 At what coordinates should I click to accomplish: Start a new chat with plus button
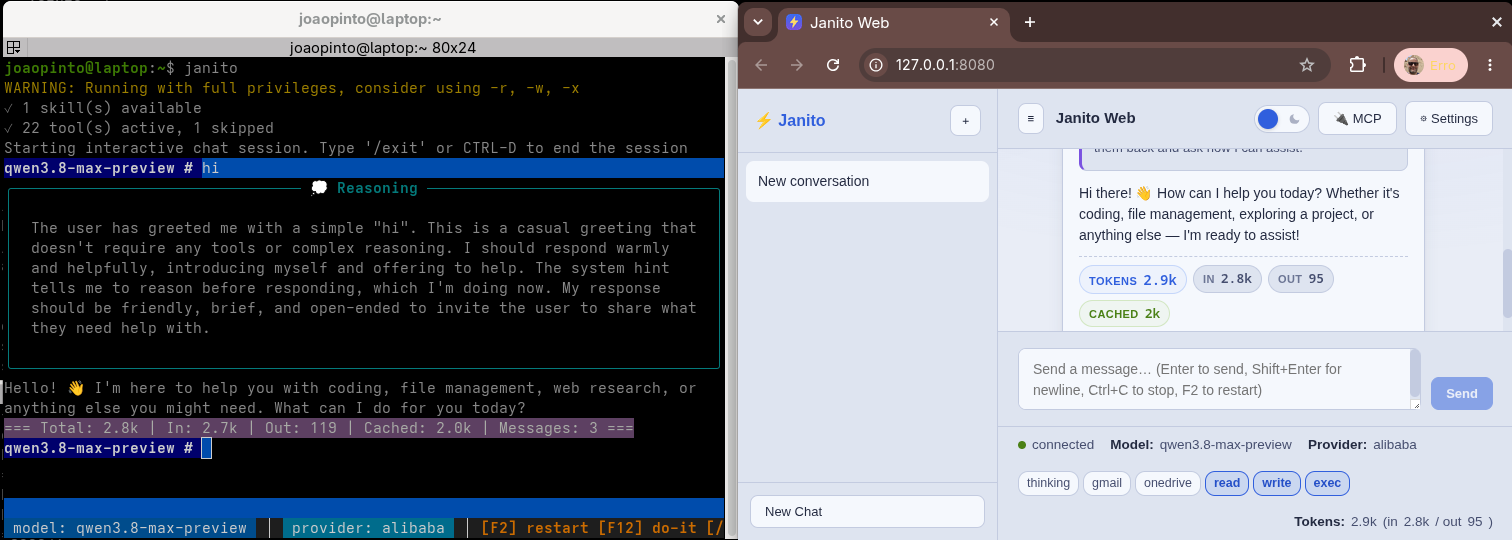coord(965,120)
